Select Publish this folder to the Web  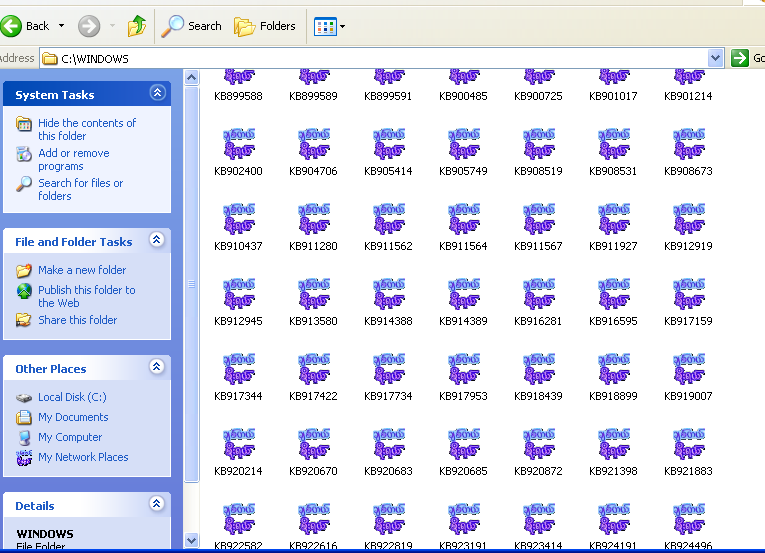(87, 296)
